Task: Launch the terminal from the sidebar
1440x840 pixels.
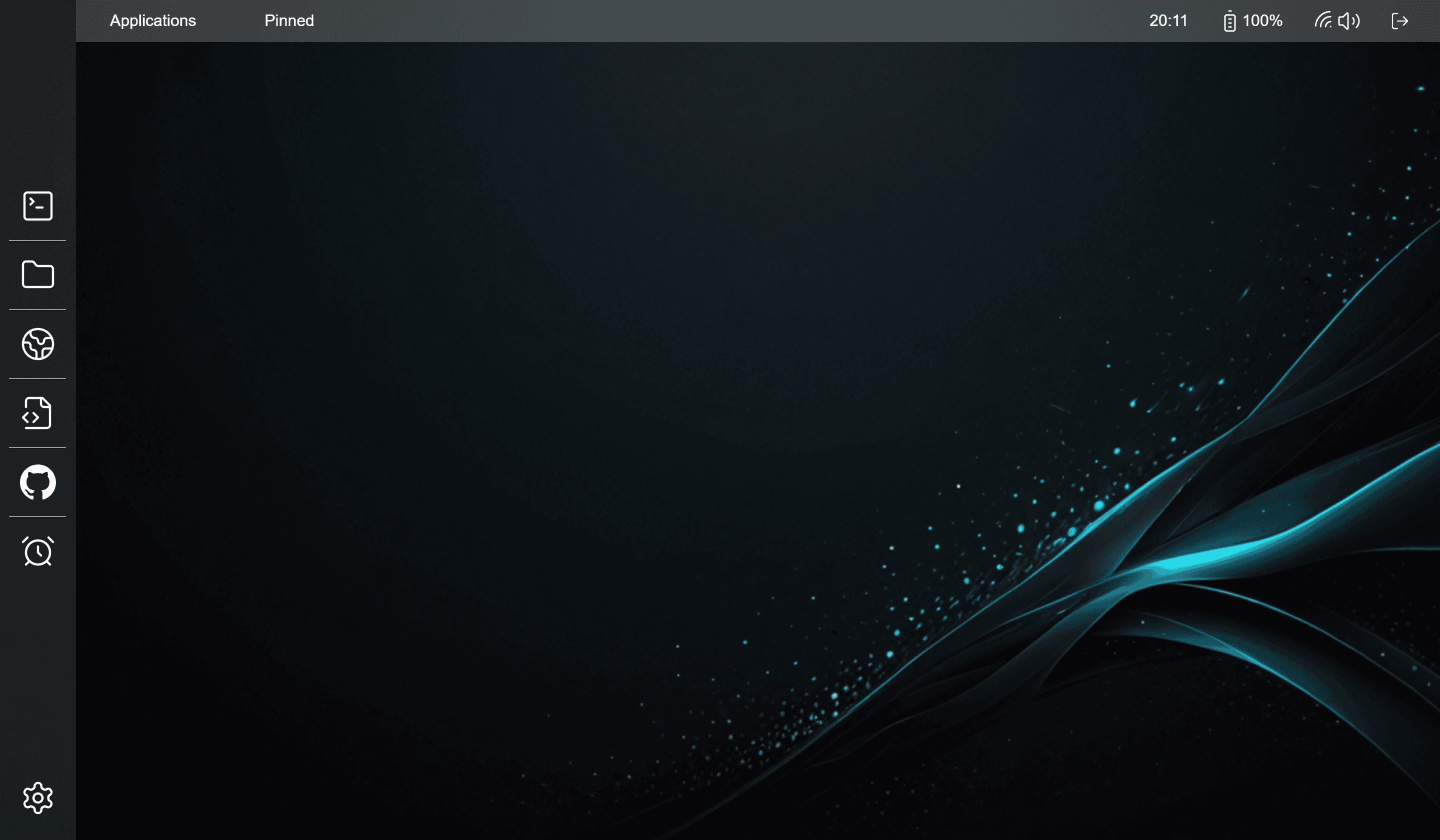Action: pos(37,205)
